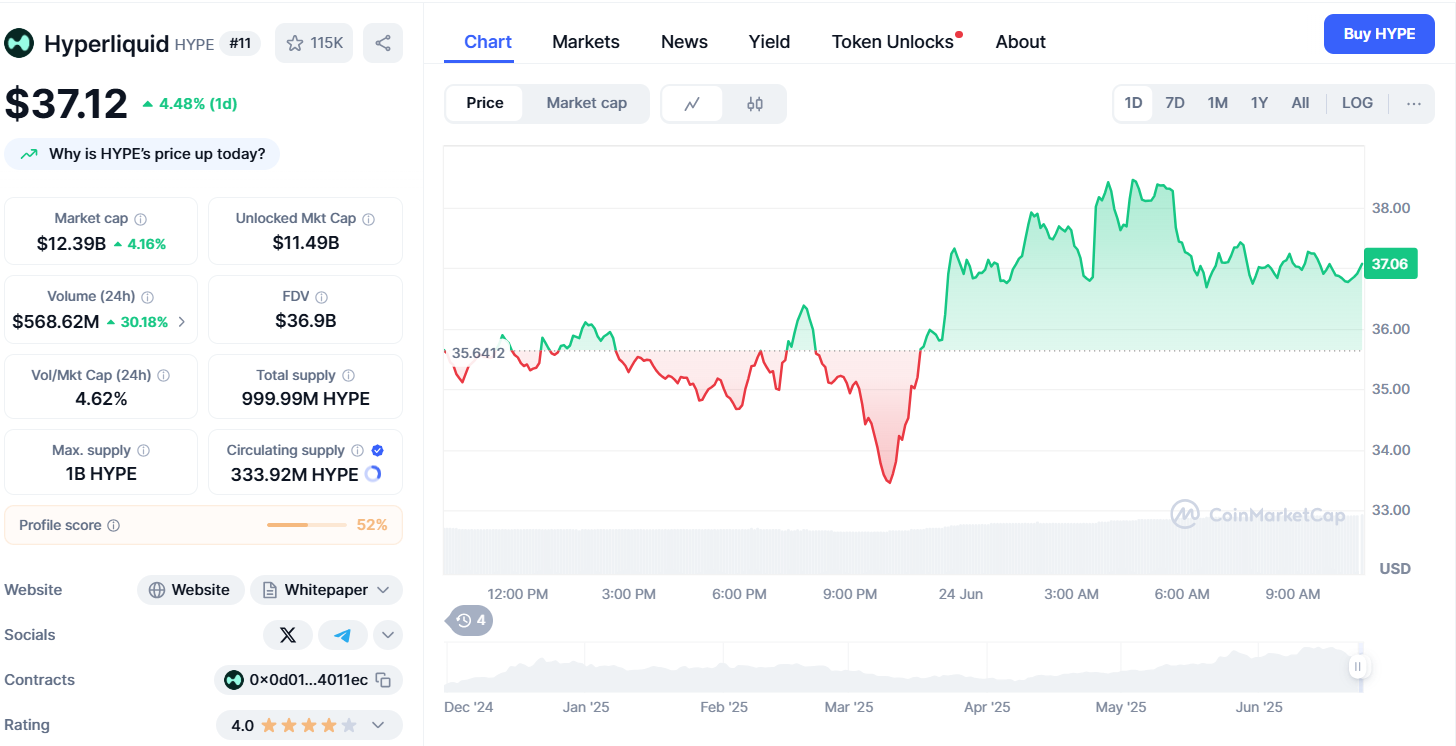1456x746 pixels.
Task: Set chart range to 1D
Action: [x=1133, y=103]
